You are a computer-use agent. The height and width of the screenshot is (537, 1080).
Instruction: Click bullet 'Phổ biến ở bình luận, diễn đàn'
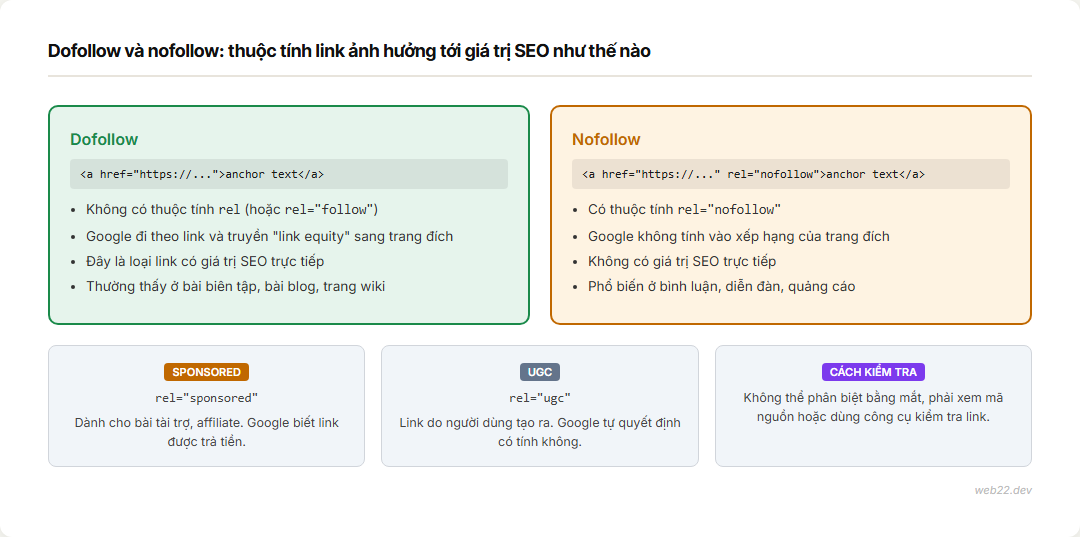pyautogui.click(x=722, y=286)
